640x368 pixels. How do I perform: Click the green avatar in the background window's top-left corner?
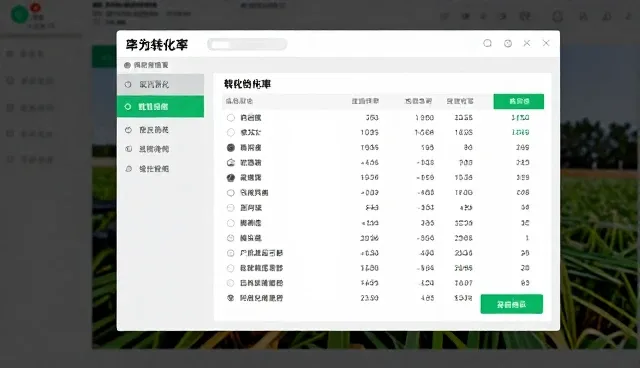(19, 15)
